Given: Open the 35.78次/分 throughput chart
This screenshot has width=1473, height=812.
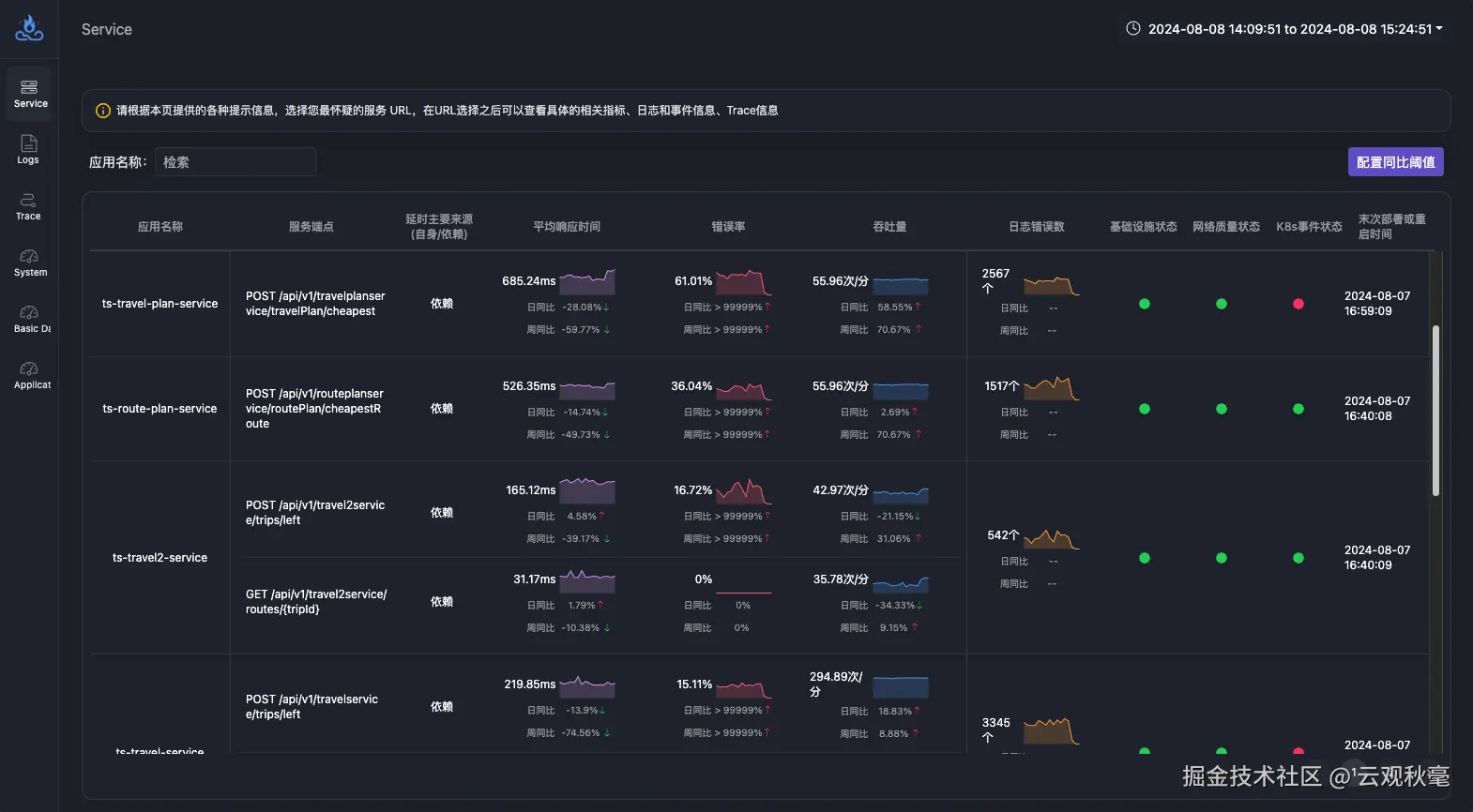Looking at the screenshot, I should click(x=901, y=582).
